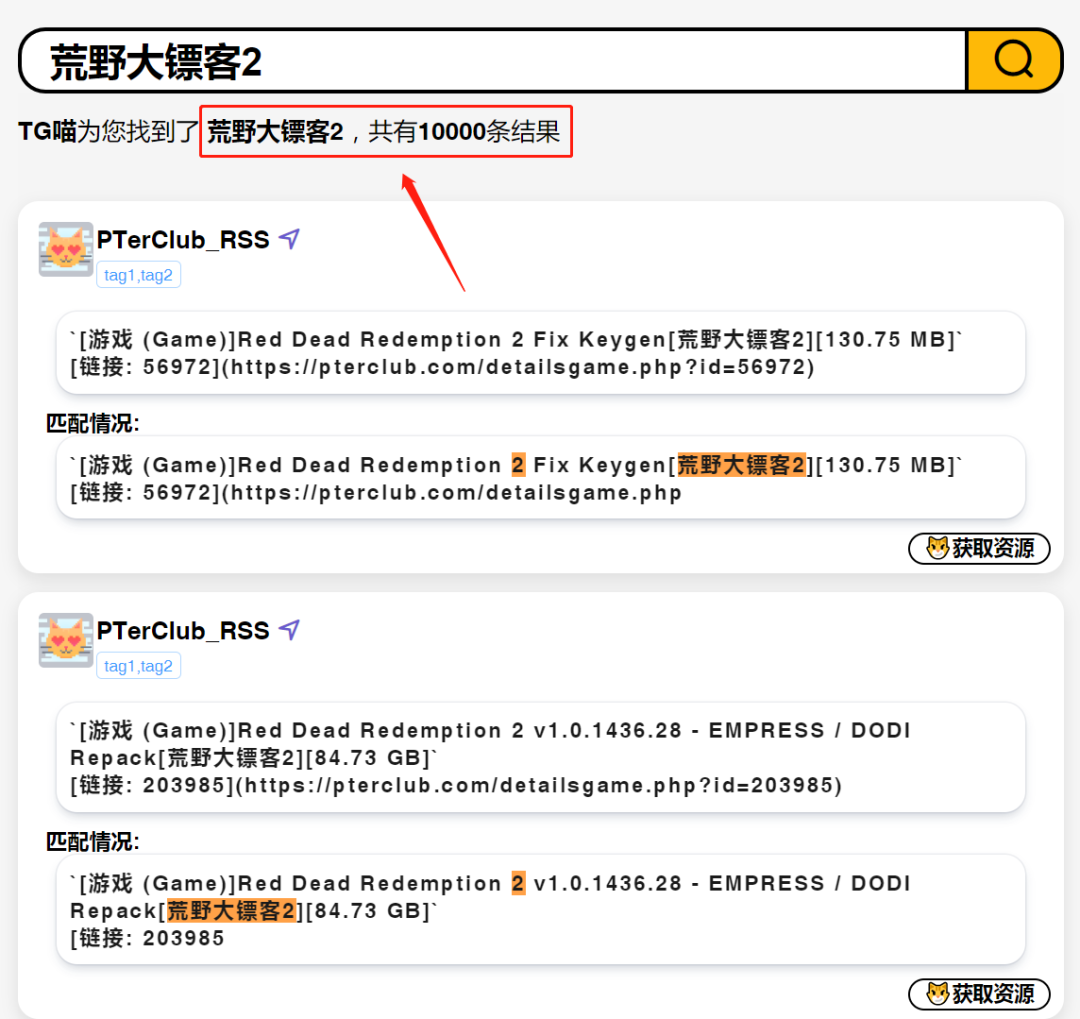Click 匹配情况 label above EMPRESS Repack match
Screen dimensions: 1080x1019
(x=92, y=841)
